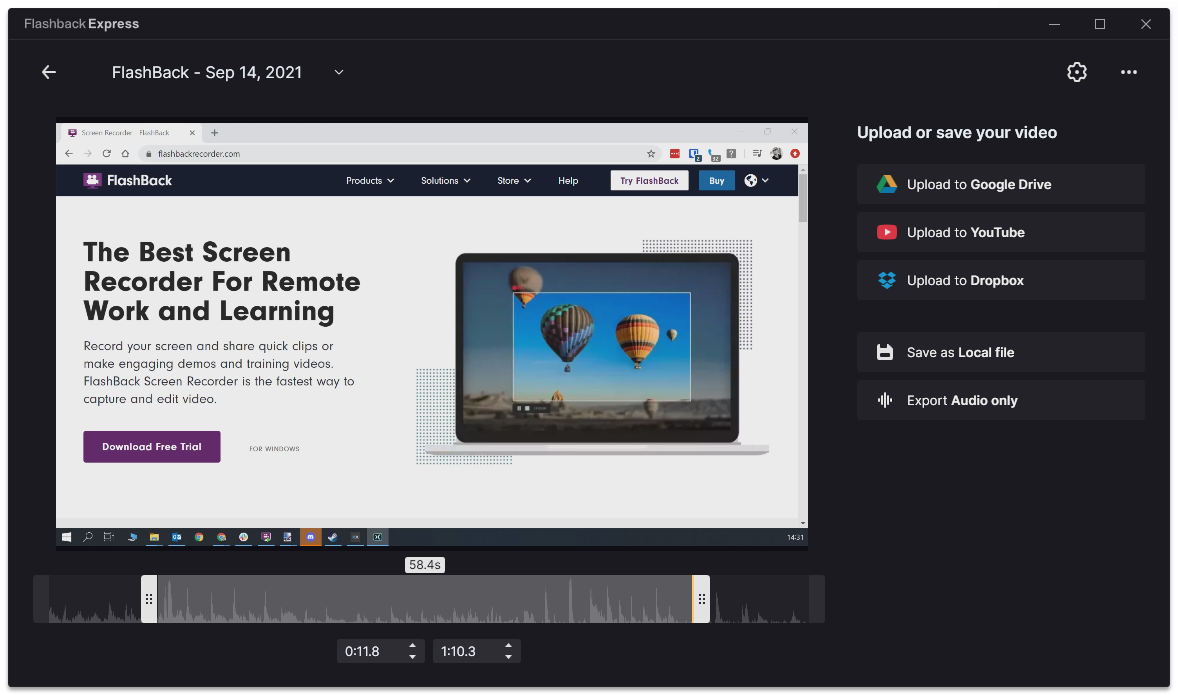Image resolution: width=1178 pixels, height=695 pixels.
Task: Click the browser back arrow in preview
Action: point(69,153)
